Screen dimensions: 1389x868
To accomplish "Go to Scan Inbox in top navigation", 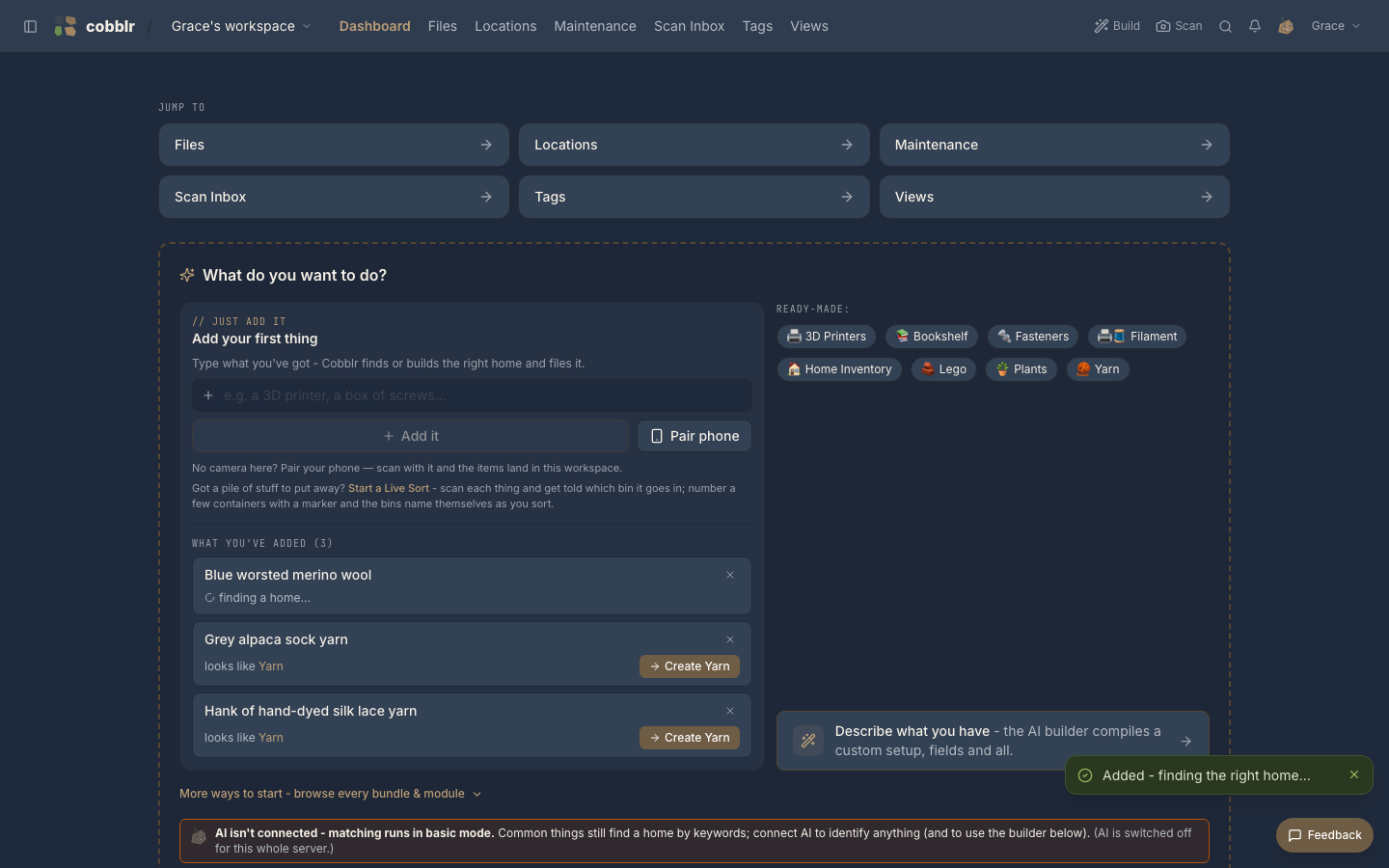I will (689, 26).
